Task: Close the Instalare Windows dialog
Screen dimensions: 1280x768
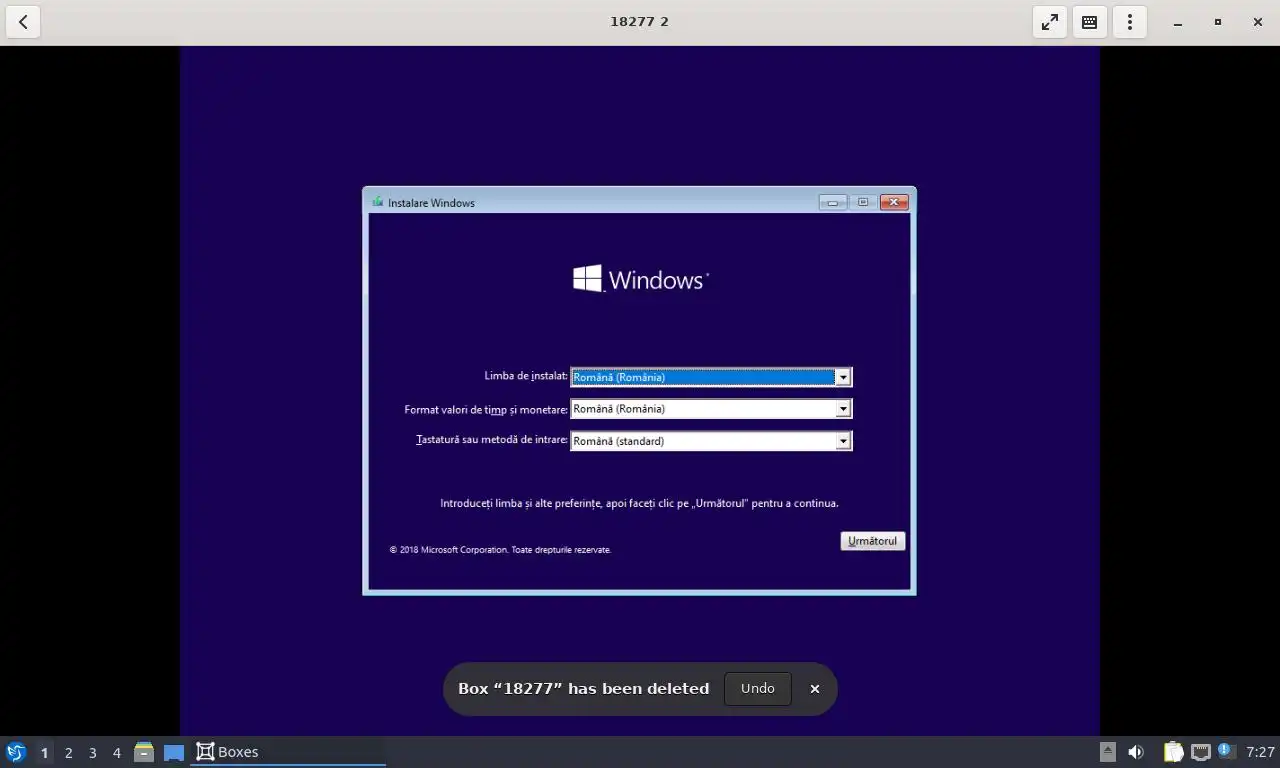Action: [x=894, y=202]
